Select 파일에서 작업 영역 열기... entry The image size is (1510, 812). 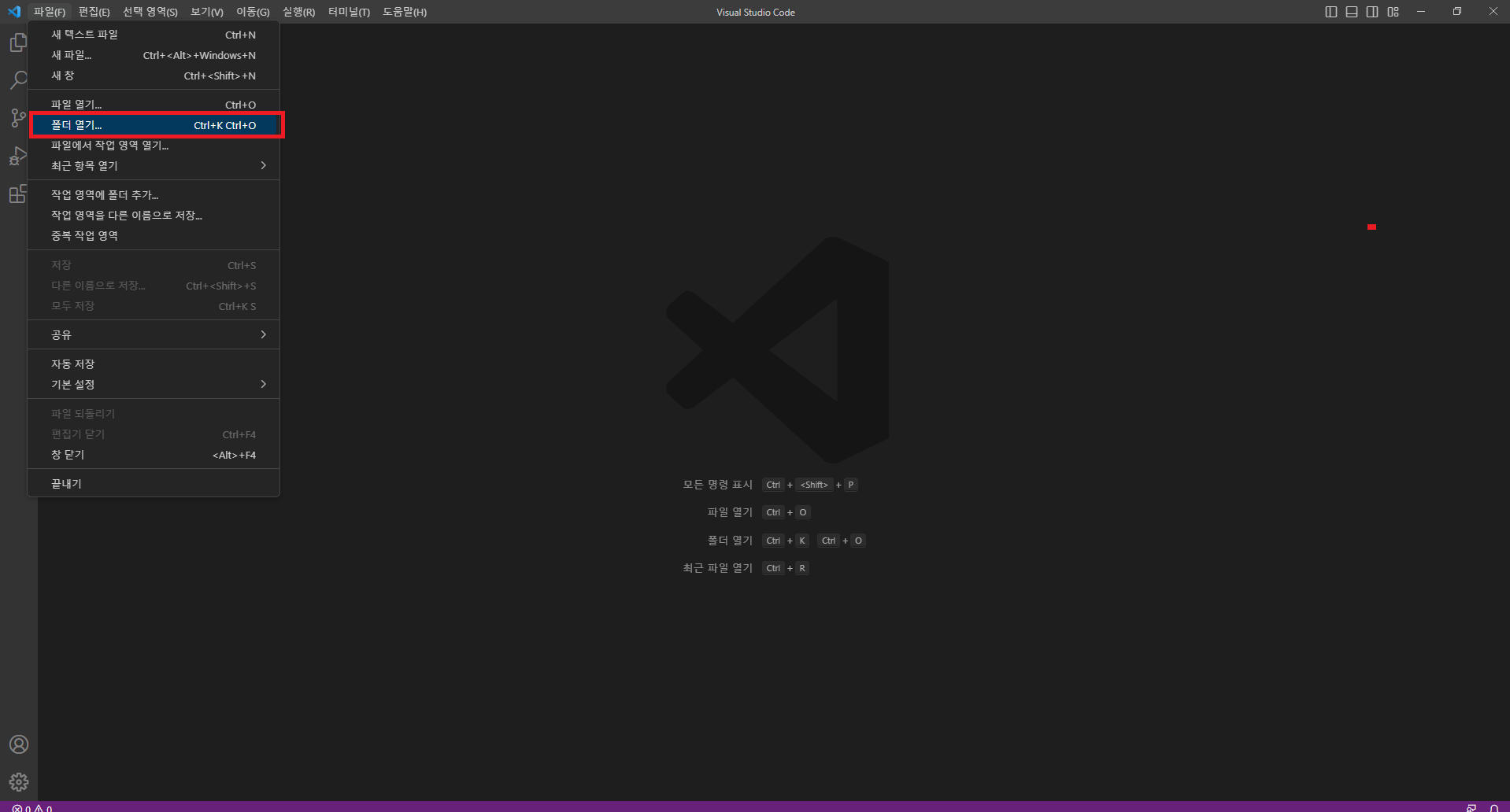coord(154,146)
